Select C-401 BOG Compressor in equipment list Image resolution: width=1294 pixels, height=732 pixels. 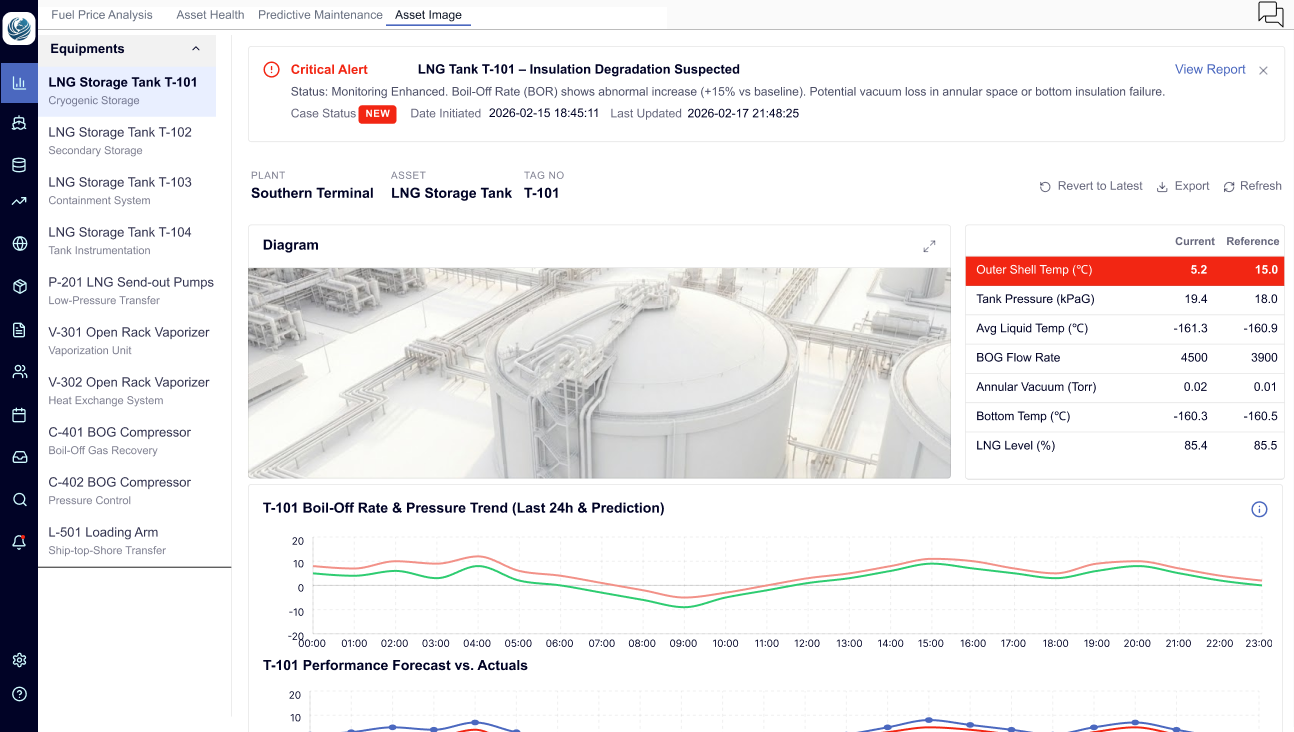(x=119, y=440)
